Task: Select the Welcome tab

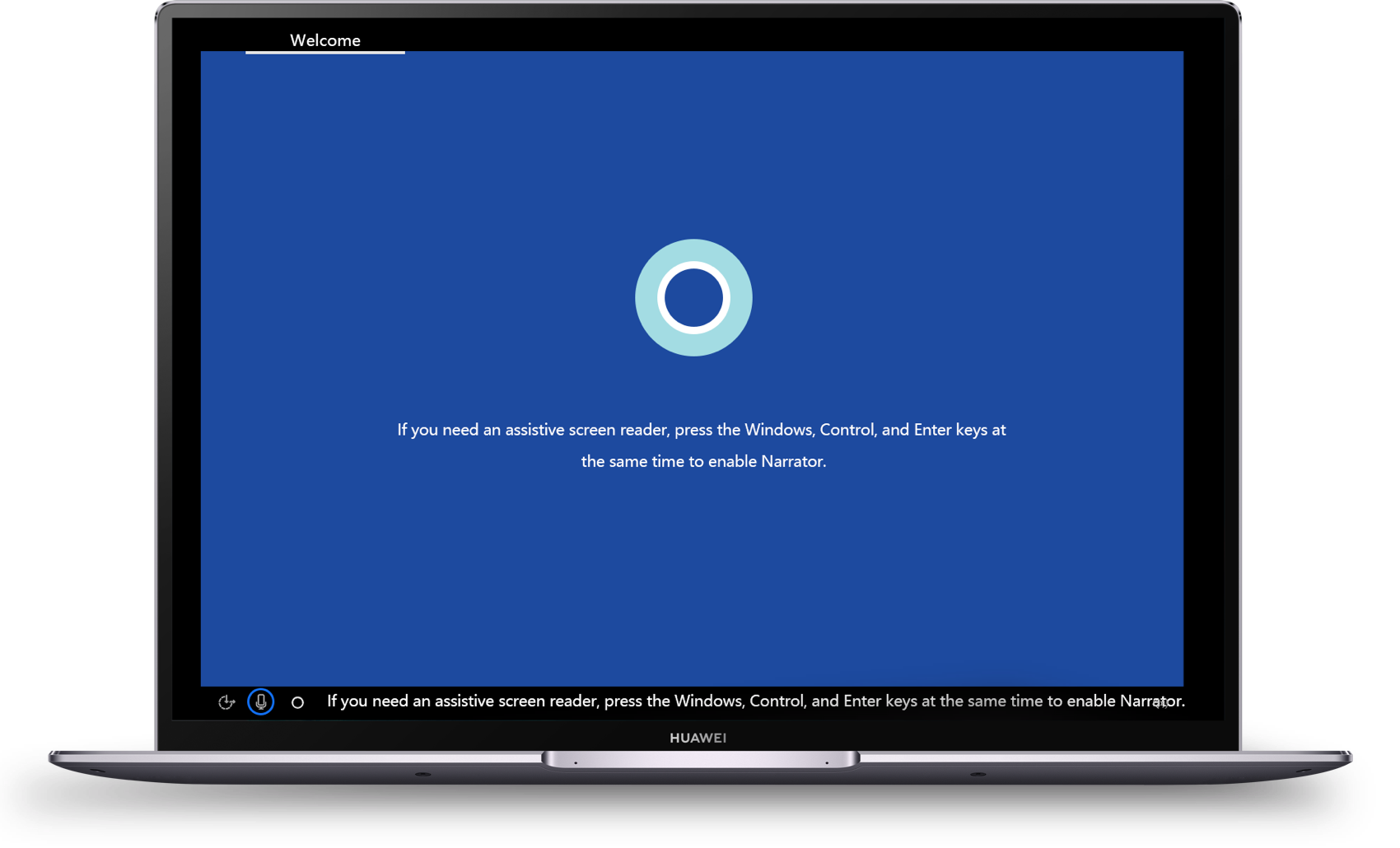Action: point(325,40)
